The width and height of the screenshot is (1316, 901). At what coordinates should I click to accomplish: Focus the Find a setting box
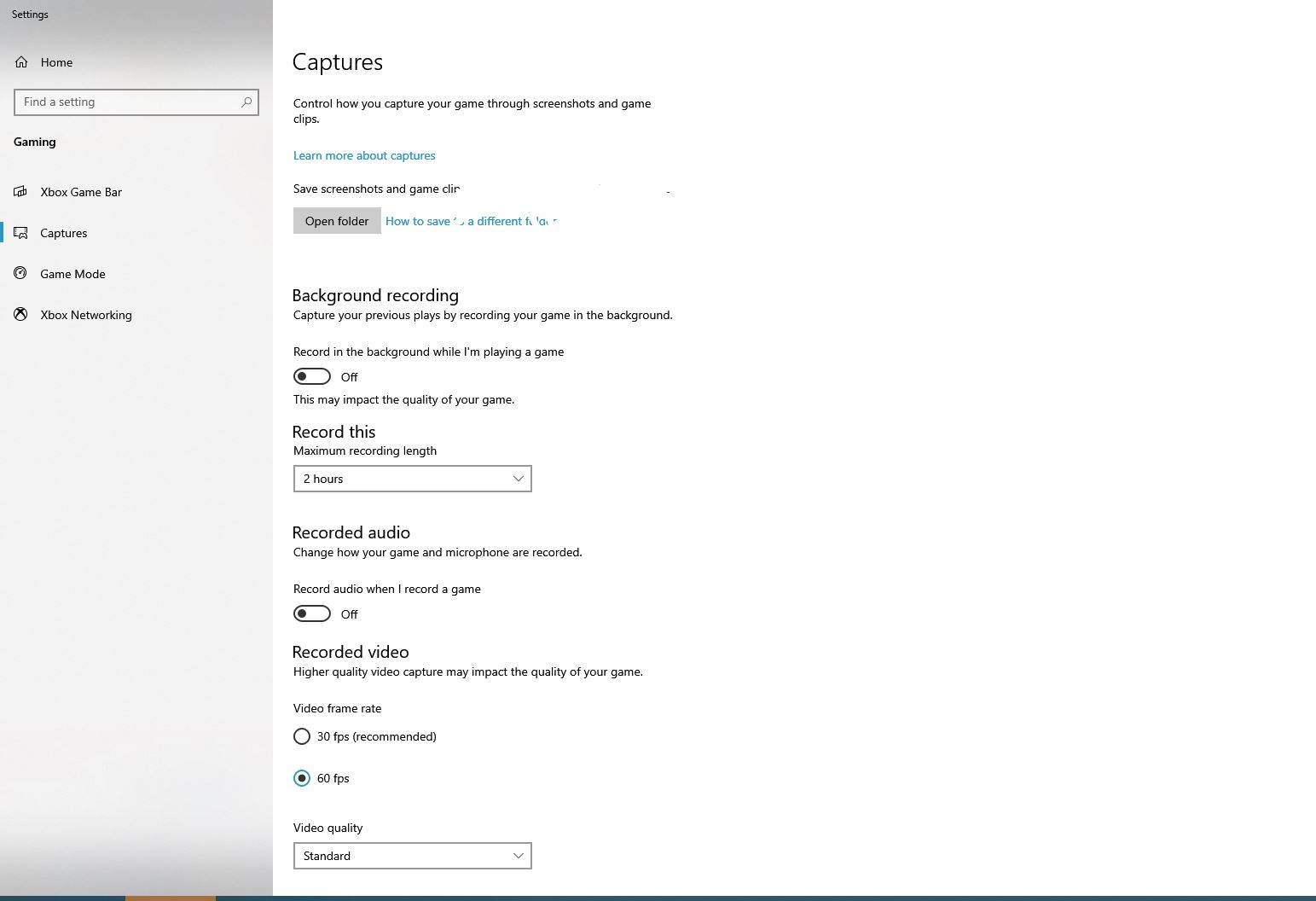[136, 102]
